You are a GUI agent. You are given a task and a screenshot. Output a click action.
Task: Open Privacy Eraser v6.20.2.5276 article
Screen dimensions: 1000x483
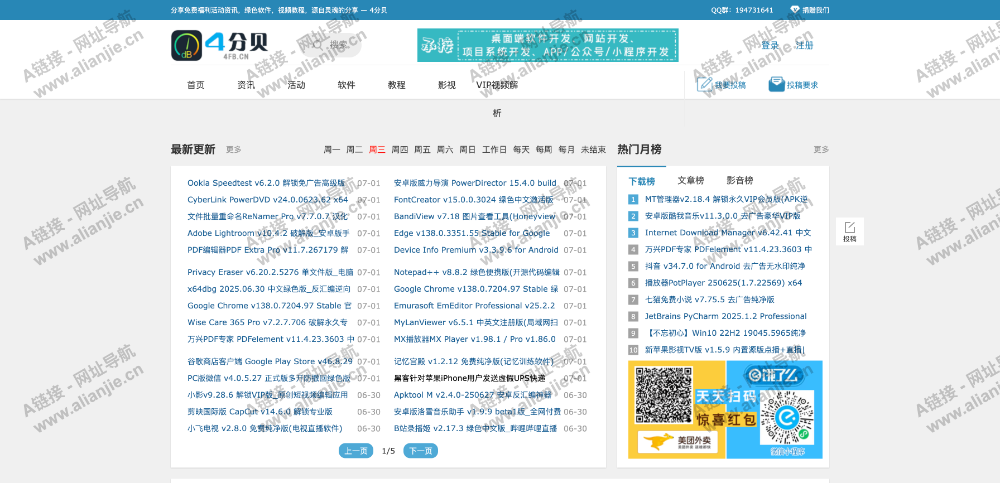point(270,272)
